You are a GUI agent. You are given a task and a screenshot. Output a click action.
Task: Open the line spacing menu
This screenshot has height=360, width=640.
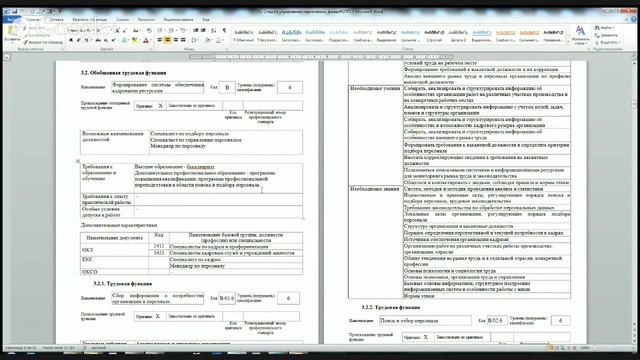coord(195,40)
